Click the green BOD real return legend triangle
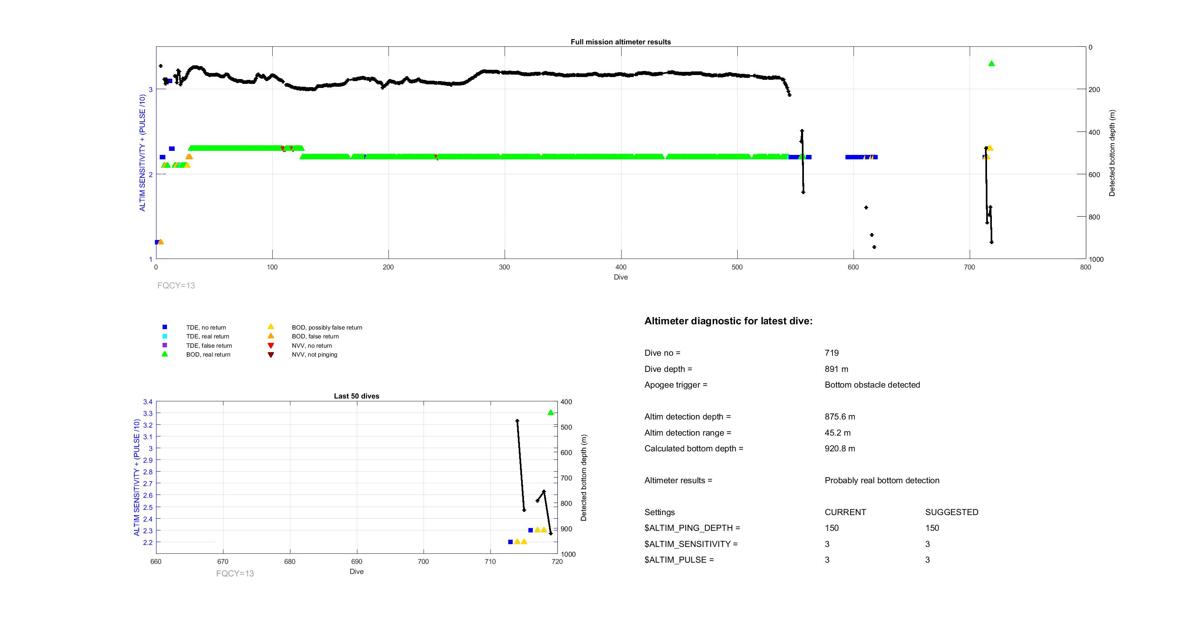This screenshot has height=622, width=1200. click(165, 354)
